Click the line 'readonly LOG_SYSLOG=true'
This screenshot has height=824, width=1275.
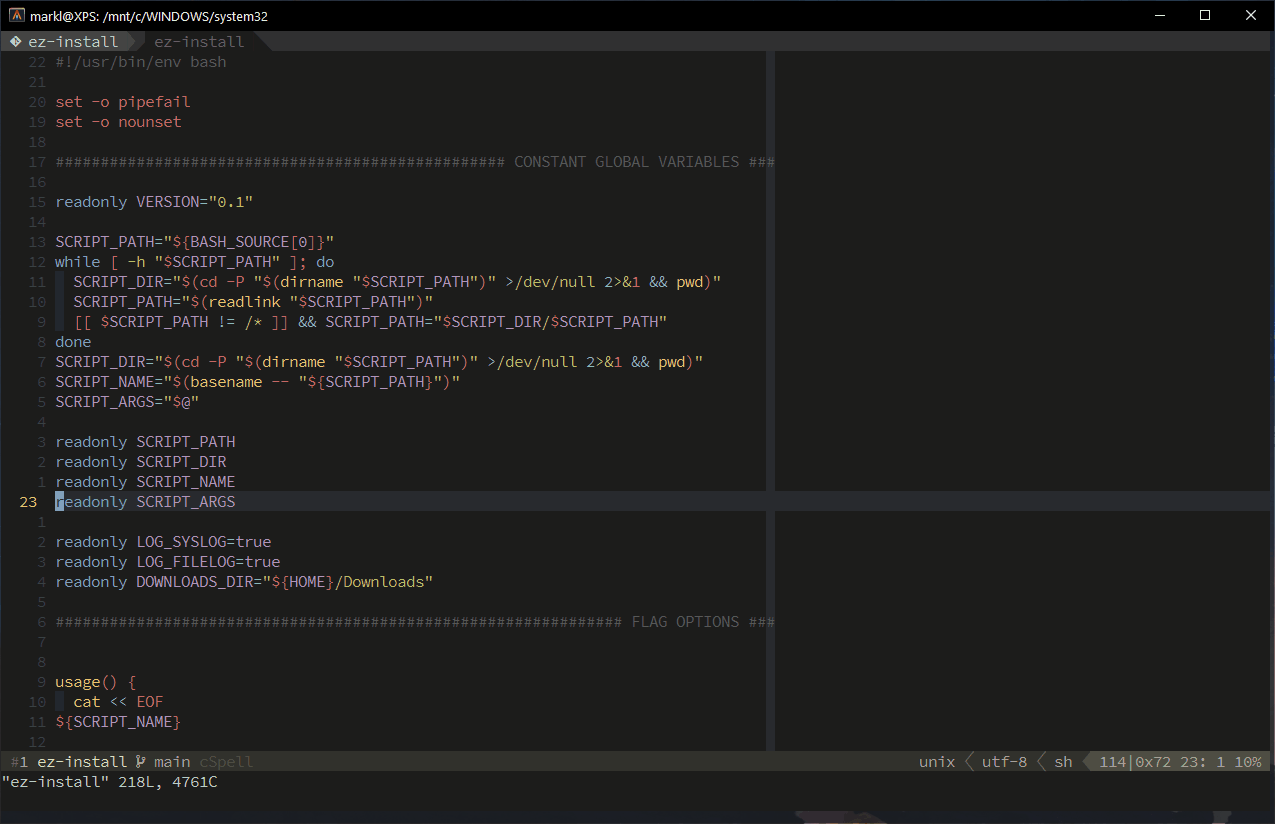click(x=163, y=542)
